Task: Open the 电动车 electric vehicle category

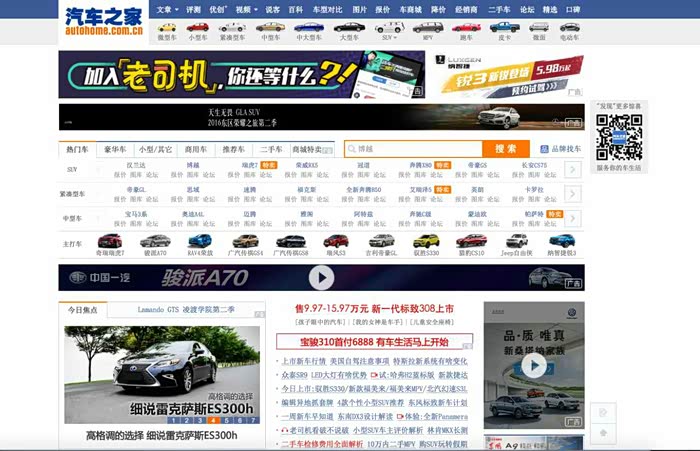Action: 568,31
